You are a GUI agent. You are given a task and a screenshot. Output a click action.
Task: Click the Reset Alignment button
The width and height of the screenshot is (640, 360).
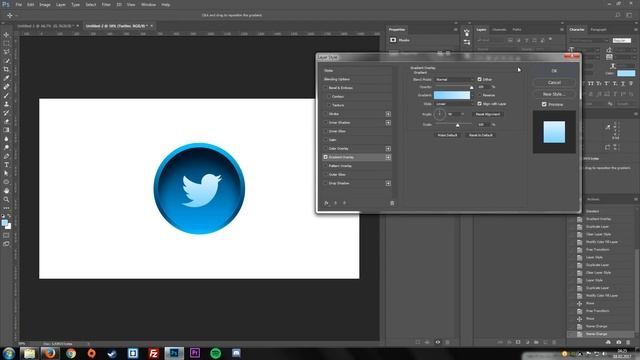(487, 114)
